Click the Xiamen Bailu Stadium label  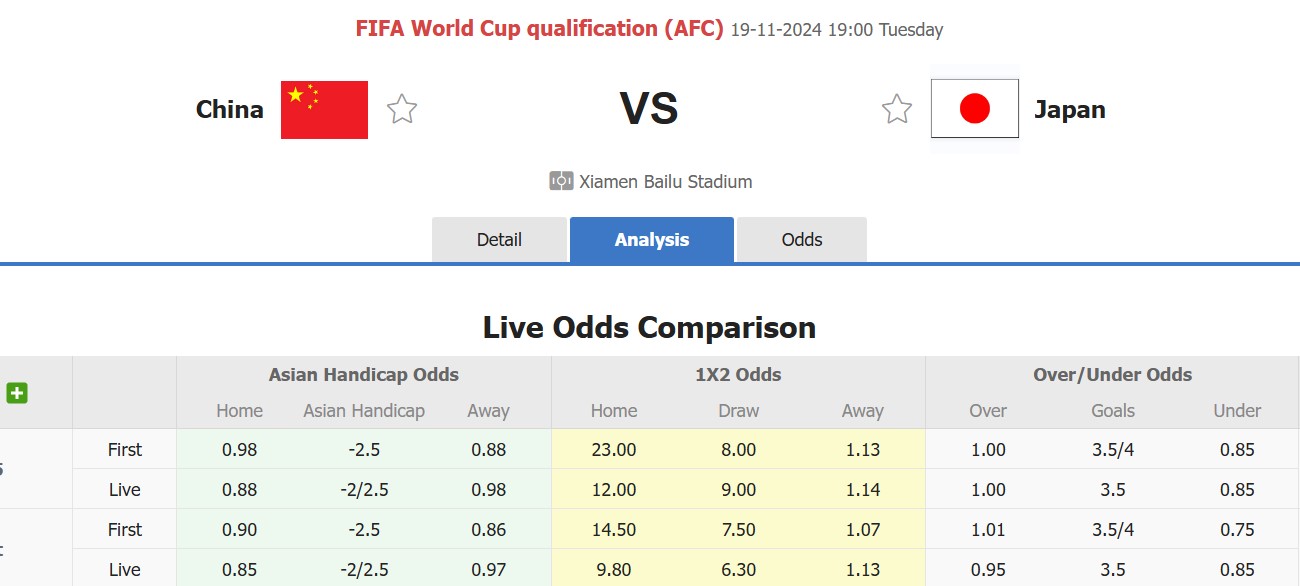665,182
